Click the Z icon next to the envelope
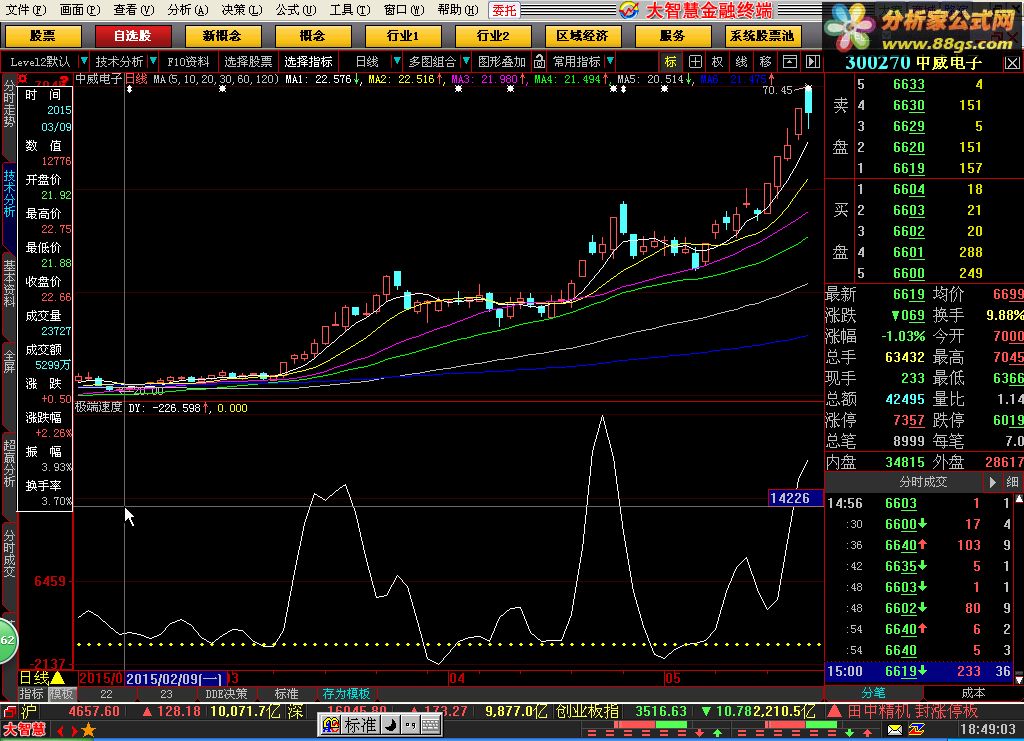This screenshot has height=741, width=1024. point(916,729)
